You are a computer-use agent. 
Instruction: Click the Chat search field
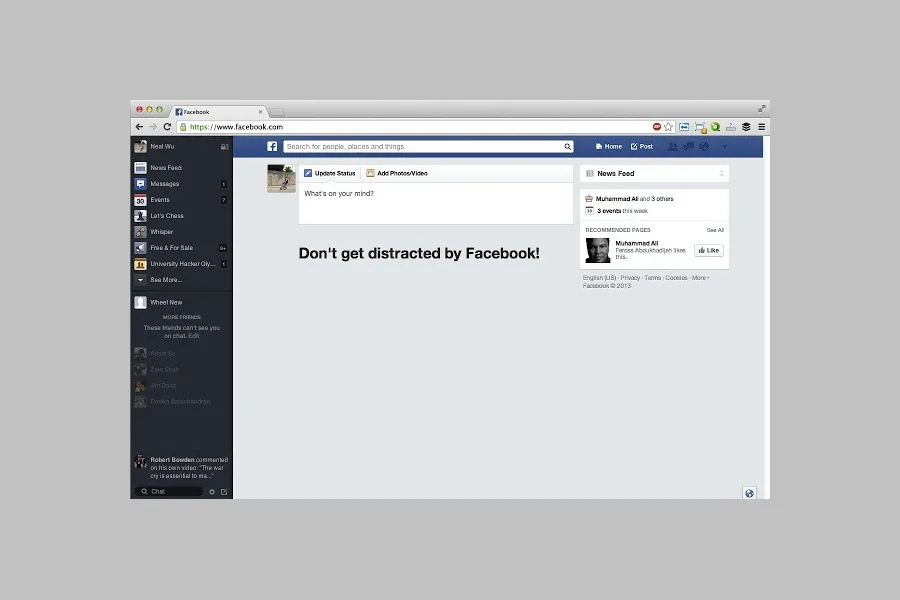pyautogui.click(x=169, y=491)
